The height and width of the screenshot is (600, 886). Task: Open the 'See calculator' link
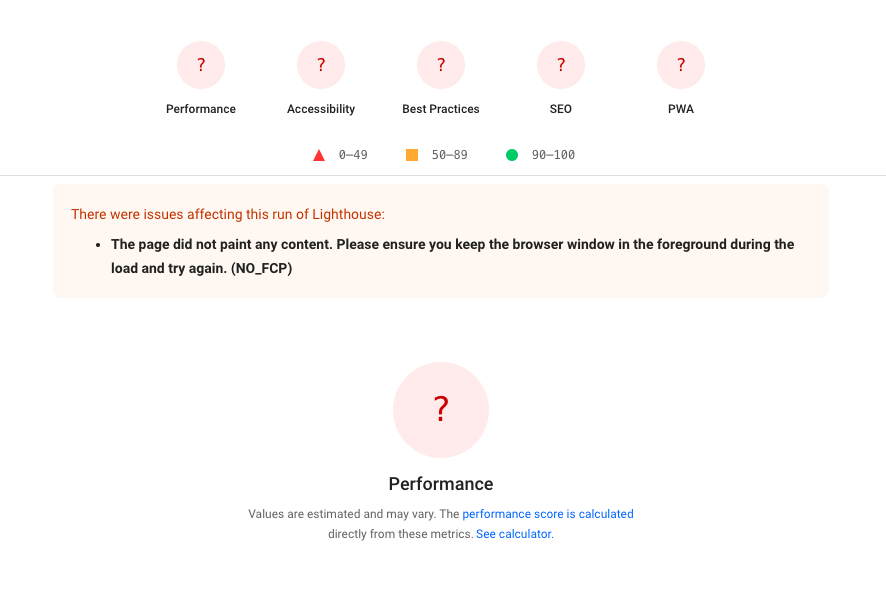point(514,534)
